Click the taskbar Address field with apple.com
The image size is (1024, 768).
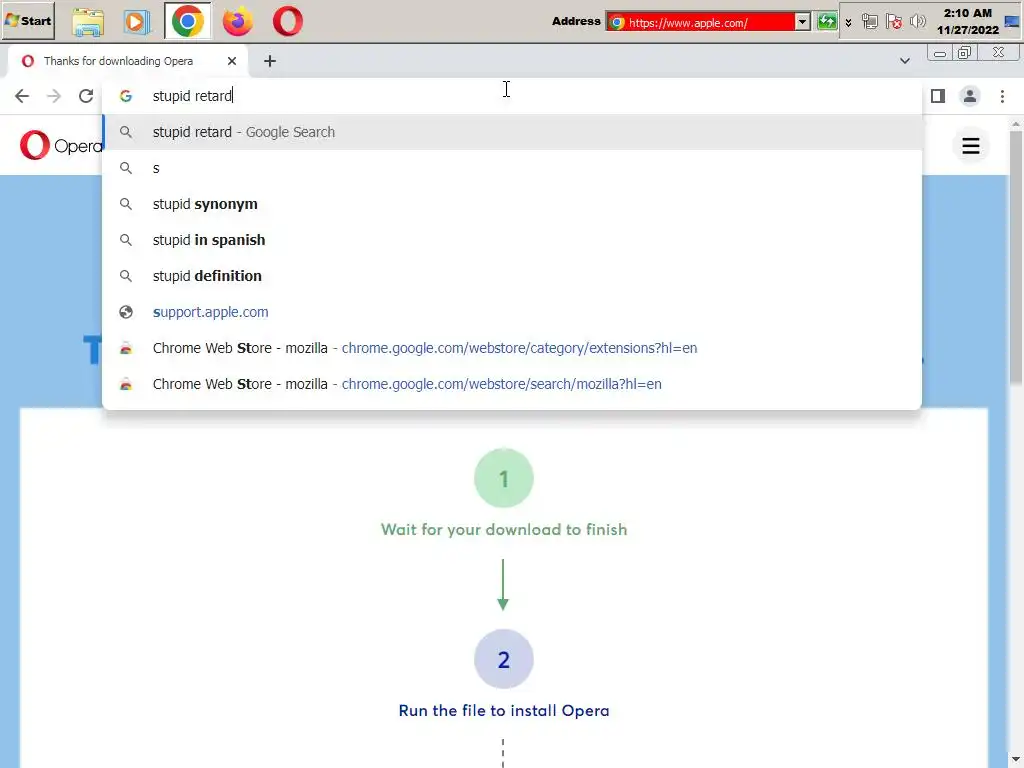tap(701, 22)
